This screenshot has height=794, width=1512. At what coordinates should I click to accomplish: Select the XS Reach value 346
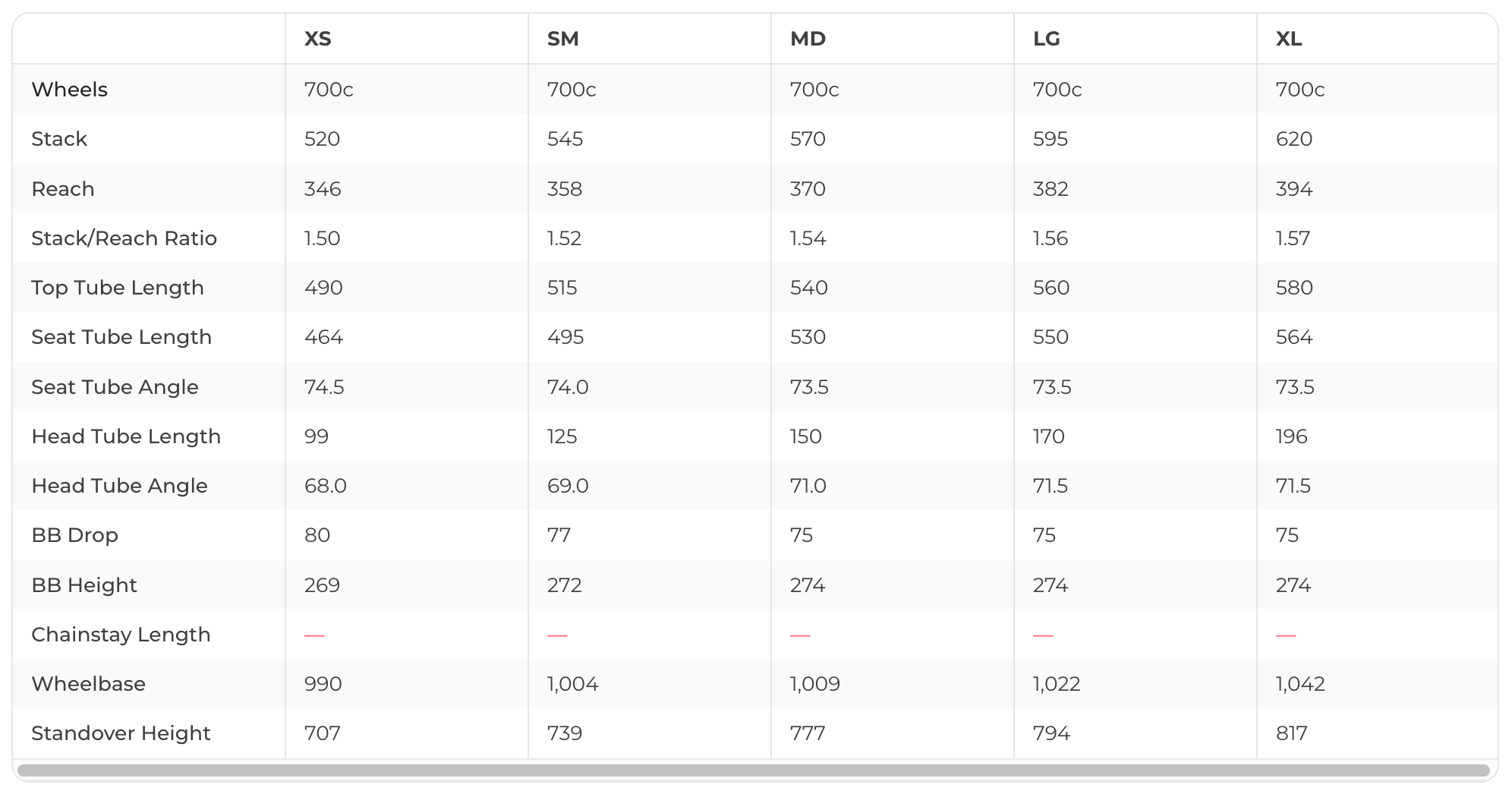pyautogui.click(x=322, y=189)
